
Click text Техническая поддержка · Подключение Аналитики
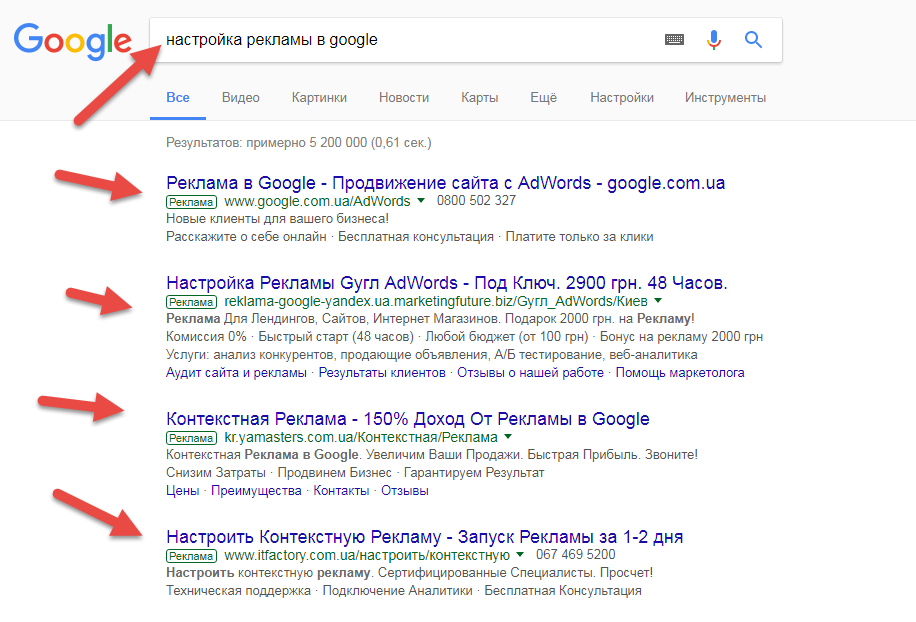click(319, 590)
